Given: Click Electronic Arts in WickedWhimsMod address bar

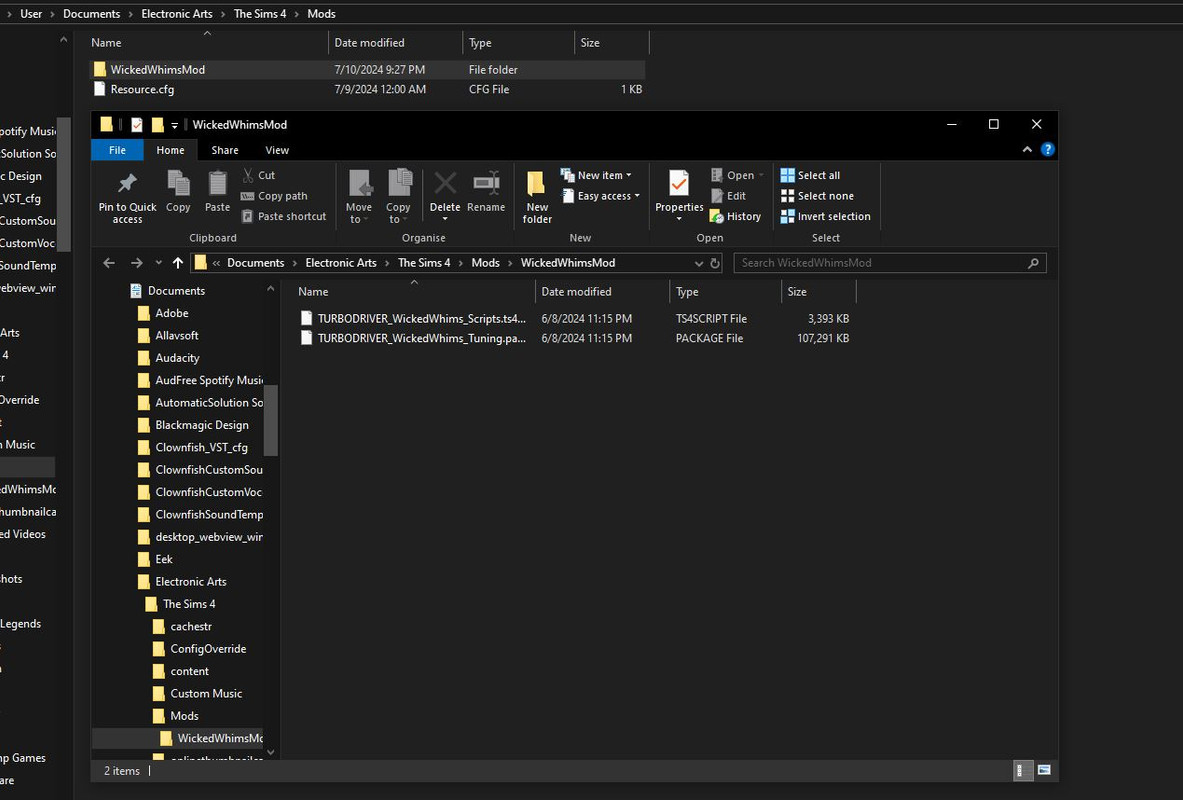Looking at the screenshot, I should click(x=341, y=263).
